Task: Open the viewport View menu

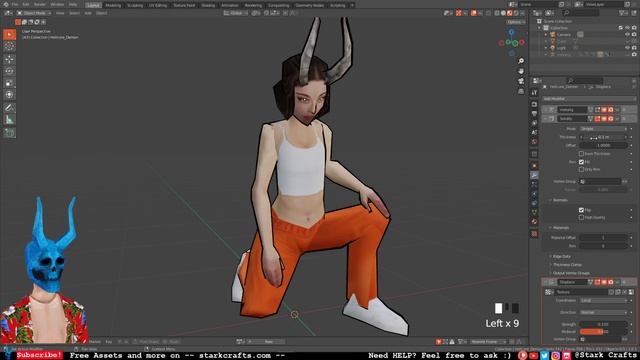Action: coord(60,13)
